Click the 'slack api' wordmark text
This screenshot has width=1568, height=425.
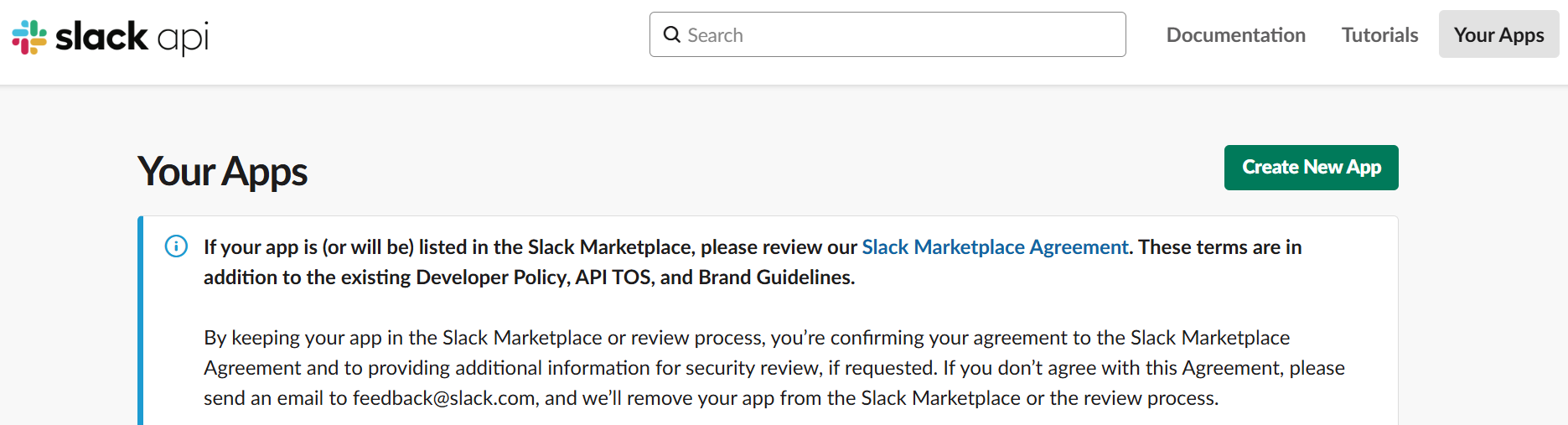click(x=132, y=37)
